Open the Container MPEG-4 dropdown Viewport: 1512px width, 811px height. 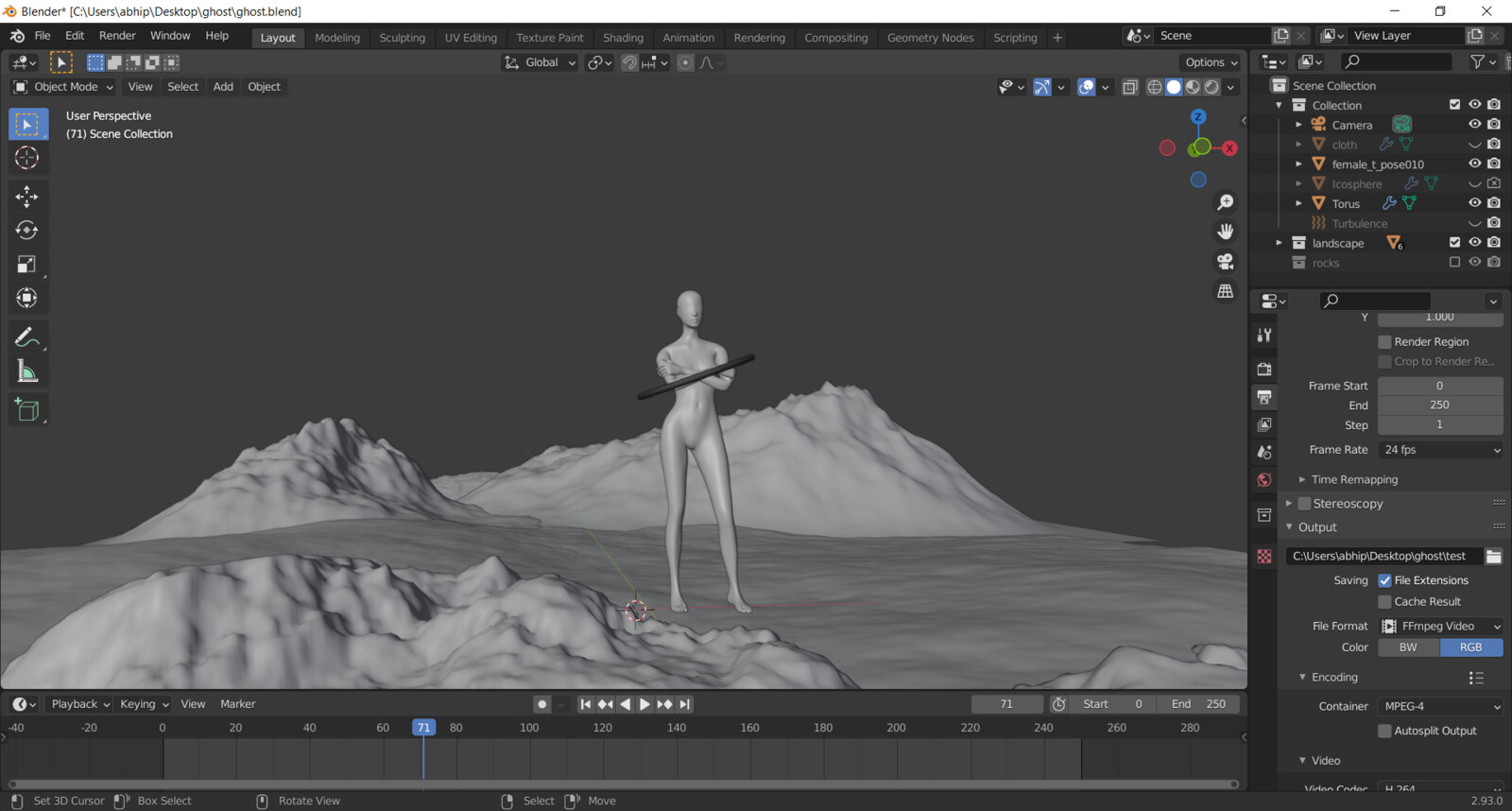1440,706
